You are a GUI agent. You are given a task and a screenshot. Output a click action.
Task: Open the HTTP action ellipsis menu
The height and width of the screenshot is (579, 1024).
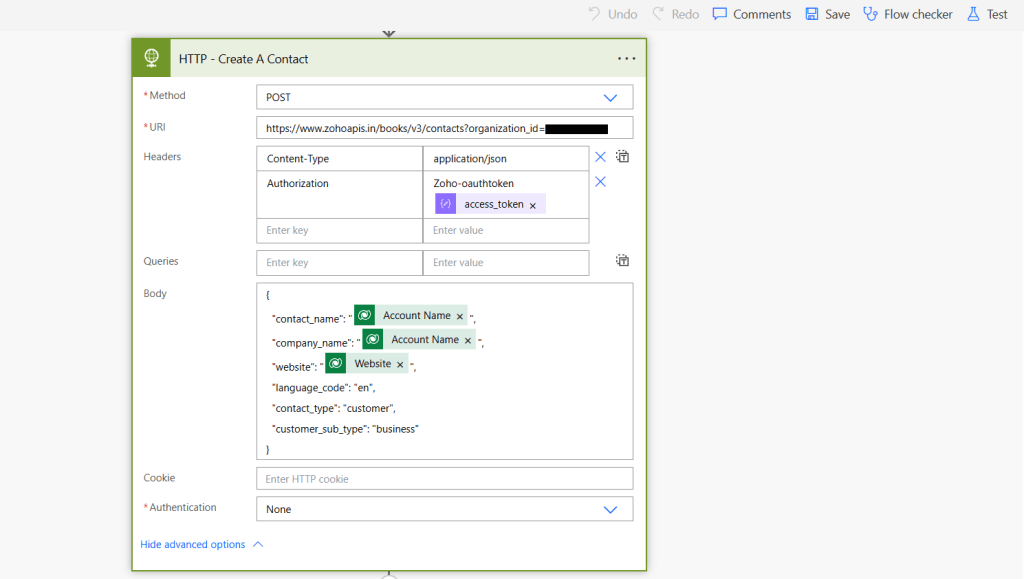[626, 59]
